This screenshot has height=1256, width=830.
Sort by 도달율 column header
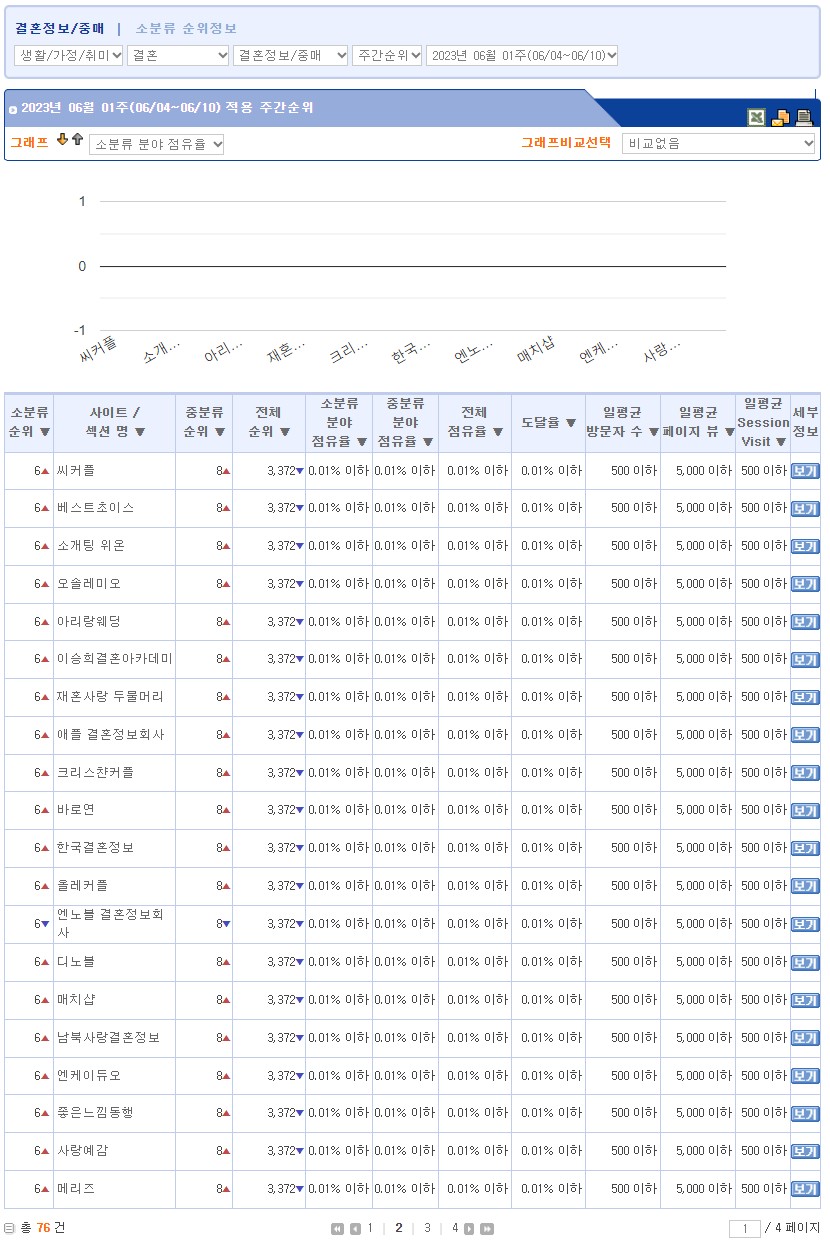pyautogui.click(x=548, y=423)
